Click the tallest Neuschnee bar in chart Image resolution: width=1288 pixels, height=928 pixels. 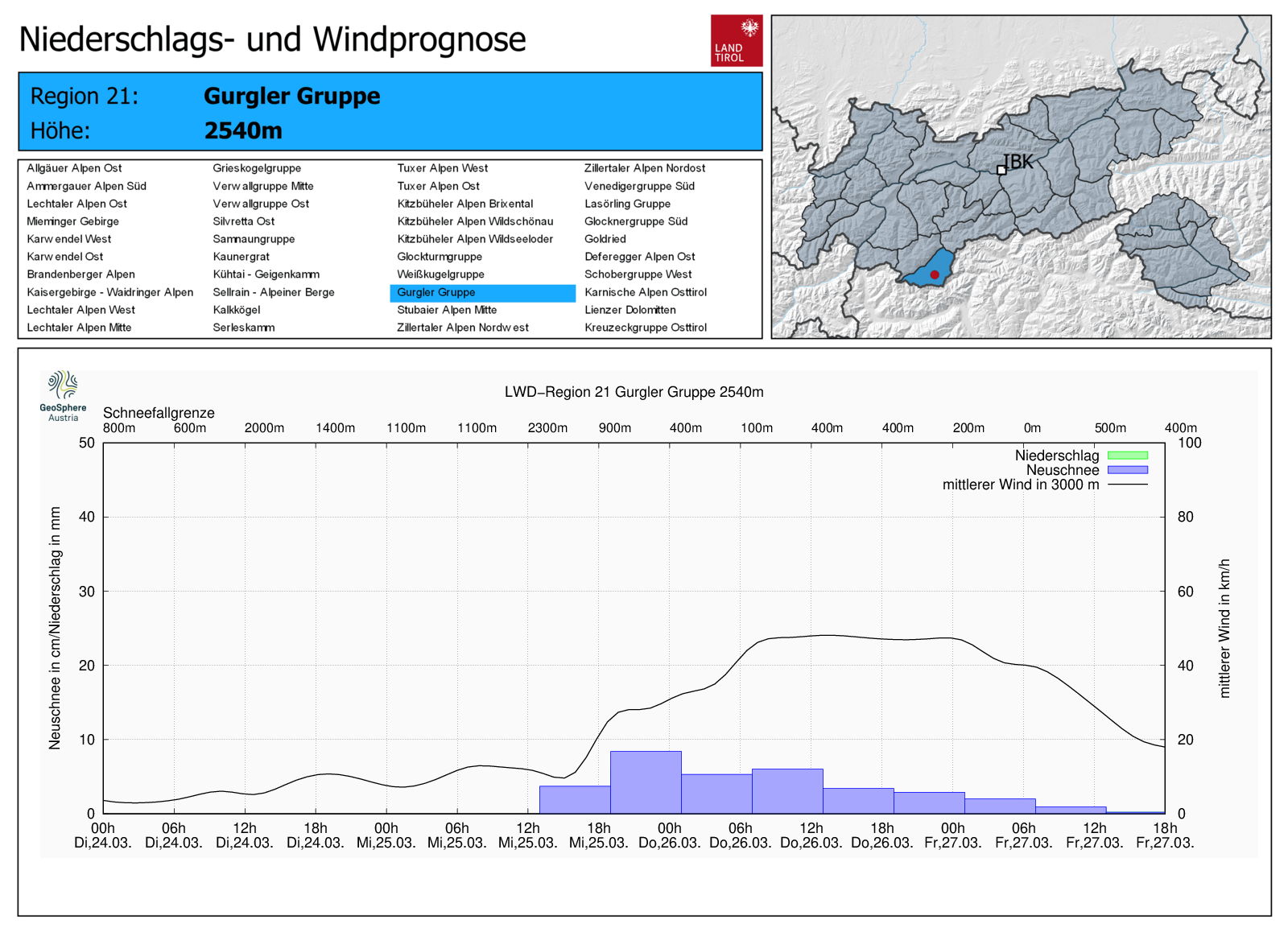[646, 782]
